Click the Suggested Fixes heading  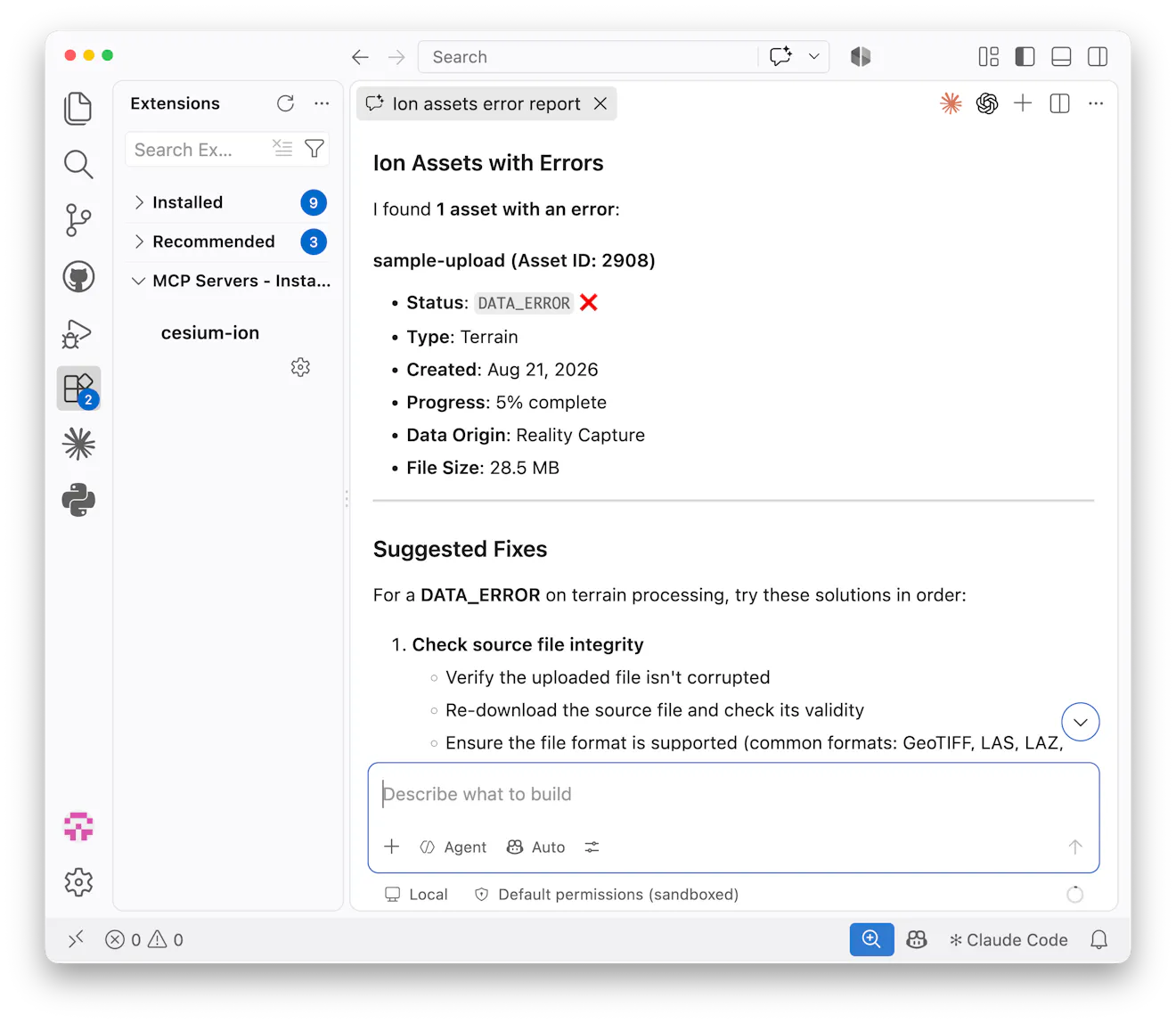pyautogui.click(x=460, y=549)
